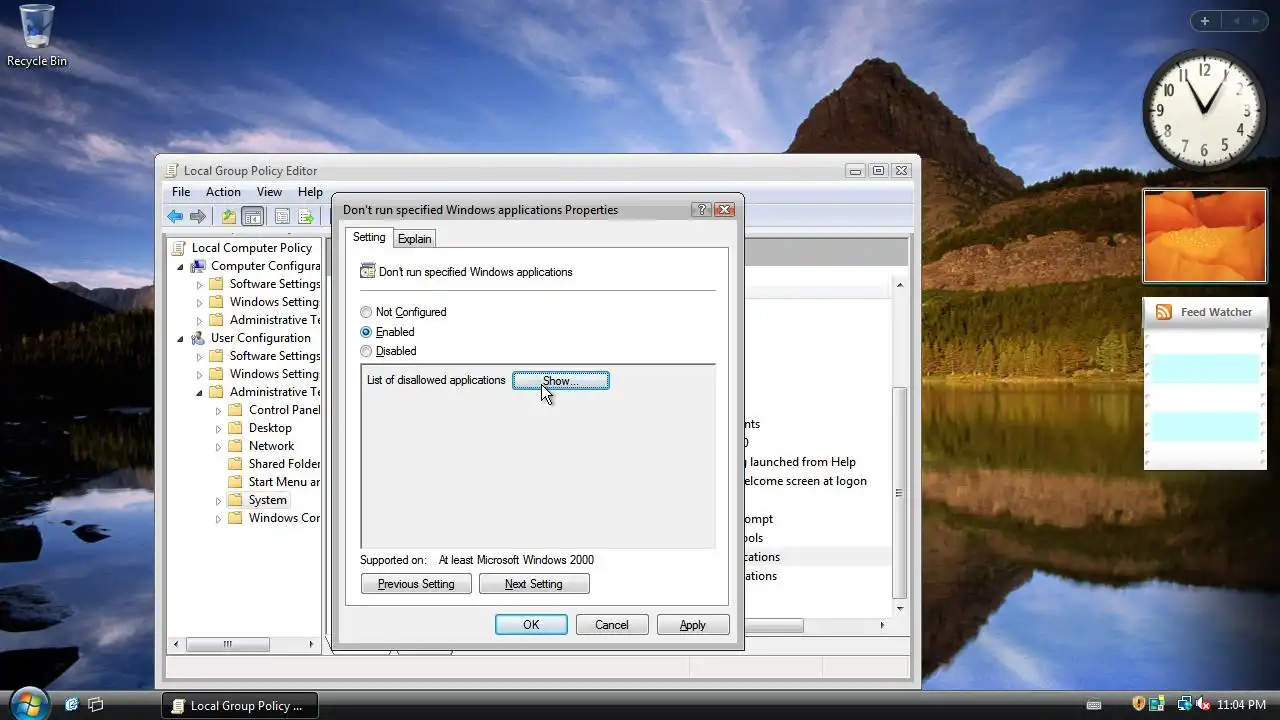Click the Feed Watcher gadget header
Image resolution: width=1280 pixels, height=720 pixels.
(1205, 312)
